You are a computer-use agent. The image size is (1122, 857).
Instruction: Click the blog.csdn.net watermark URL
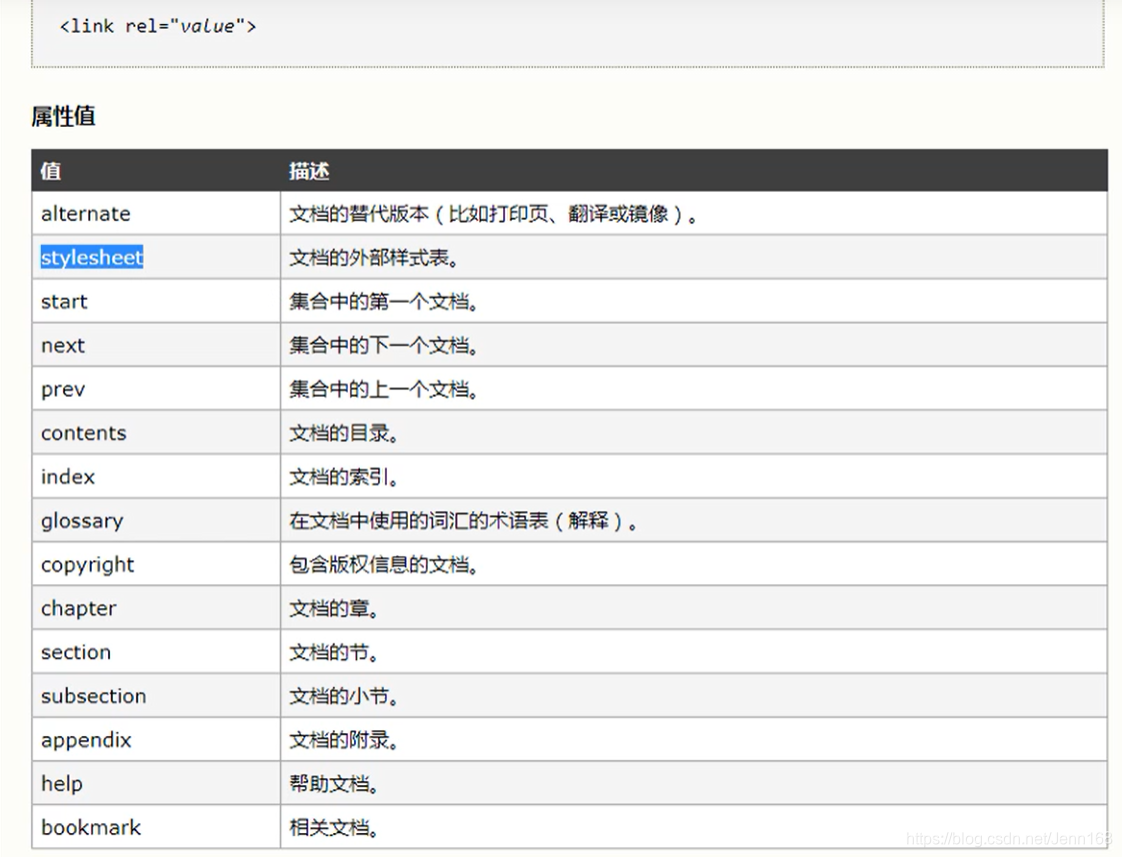(x=1010, y=838)
